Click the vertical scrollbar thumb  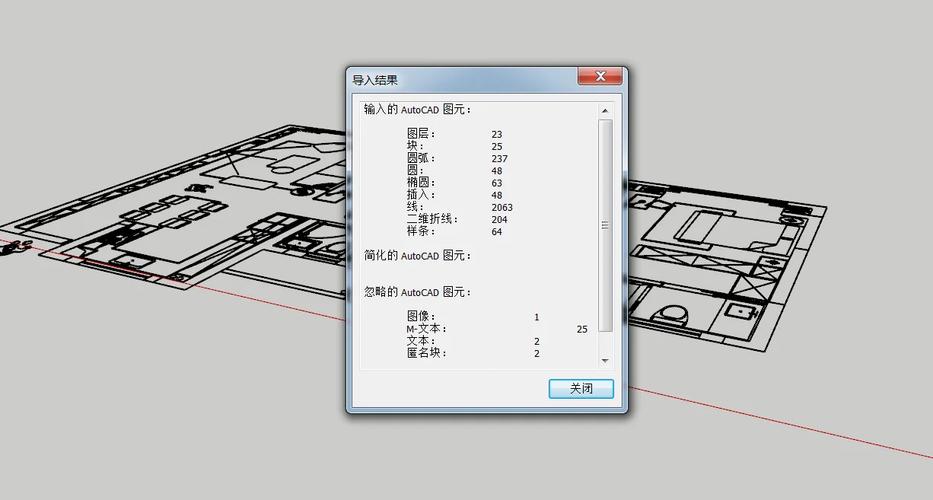(605, 226)
